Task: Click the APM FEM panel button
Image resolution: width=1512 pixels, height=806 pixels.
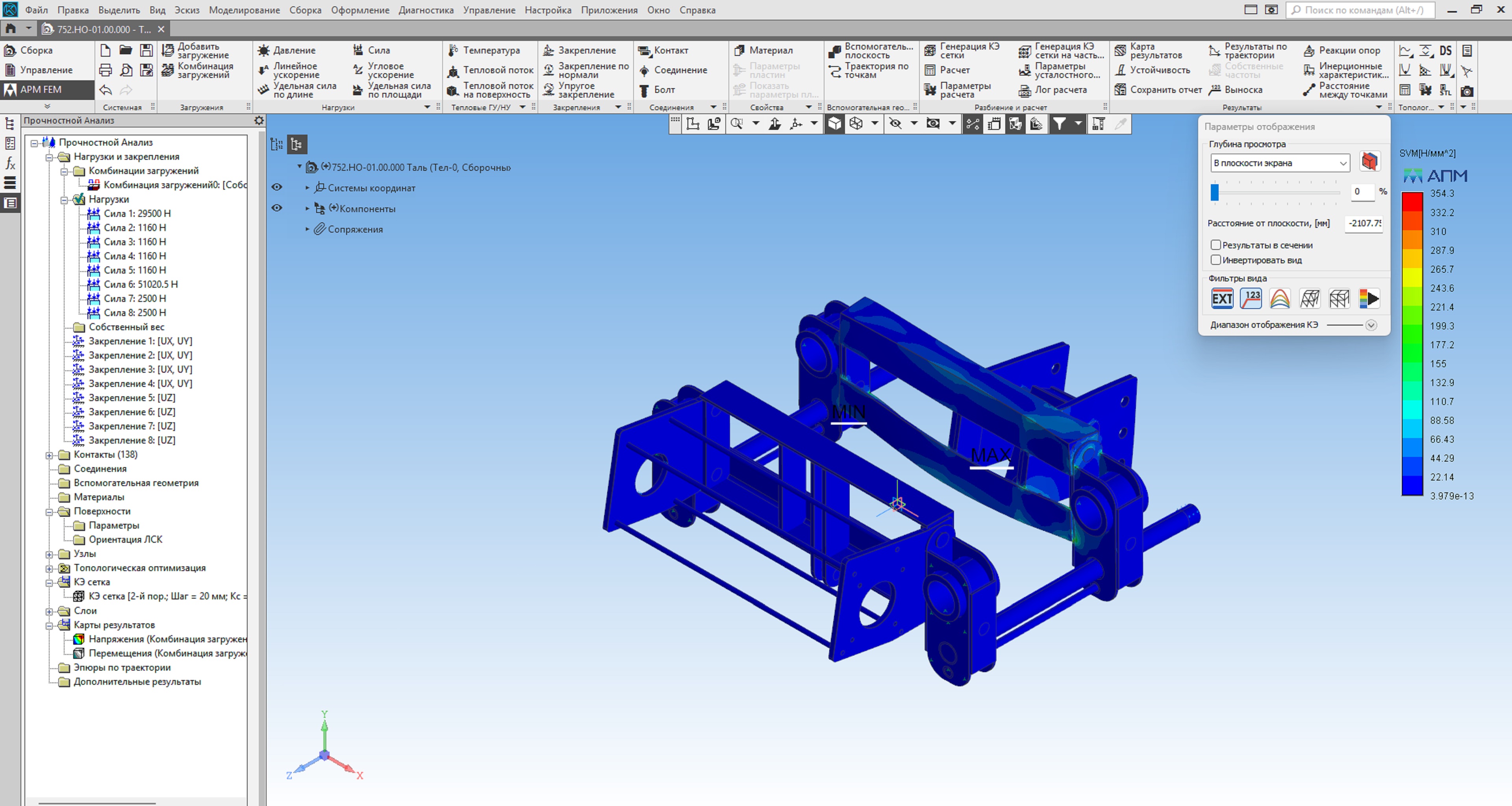Action: coord(41,89)
